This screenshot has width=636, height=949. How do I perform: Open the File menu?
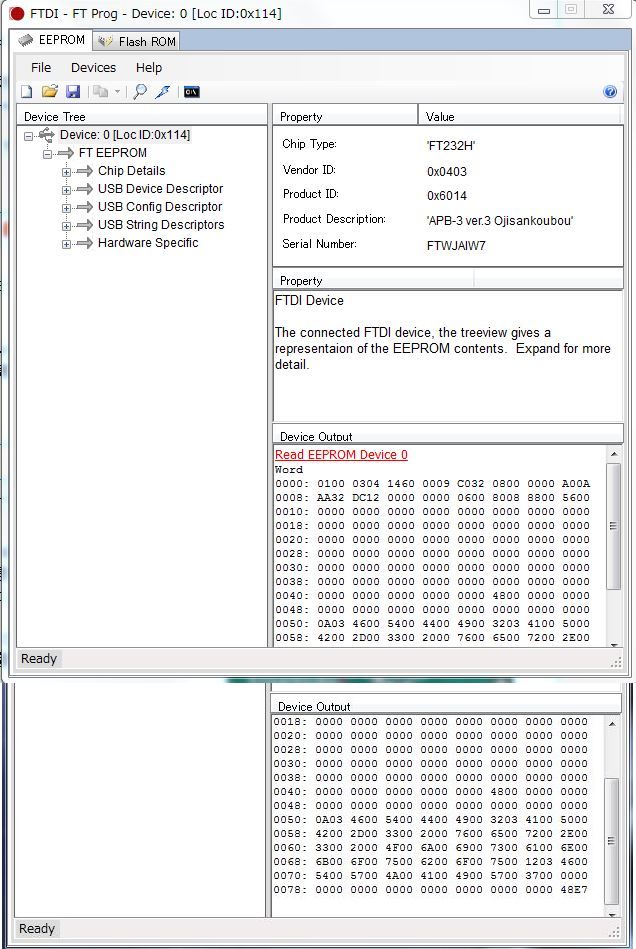(x=41, y=68)
